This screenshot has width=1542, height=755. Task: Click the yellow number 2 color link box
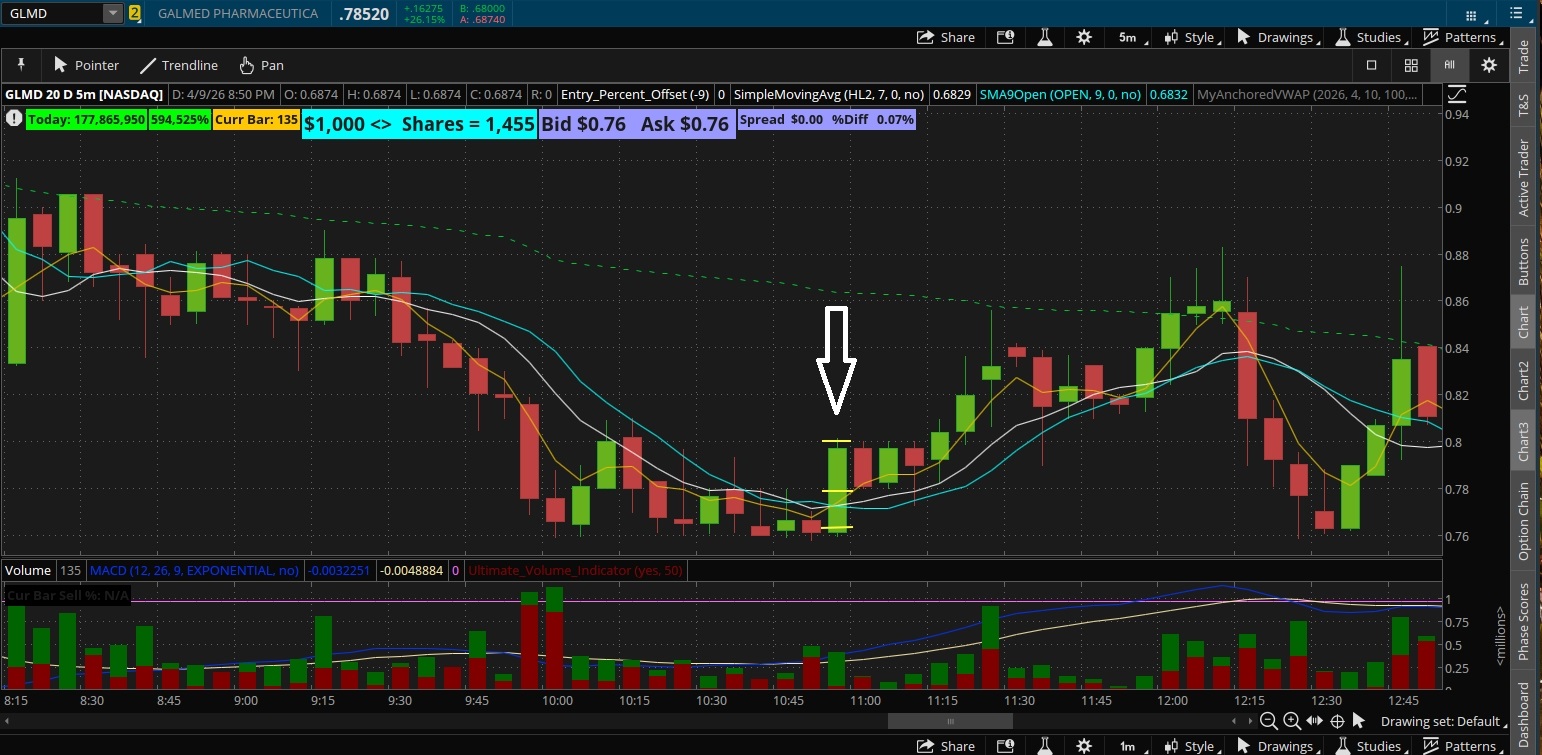[135, 13]
